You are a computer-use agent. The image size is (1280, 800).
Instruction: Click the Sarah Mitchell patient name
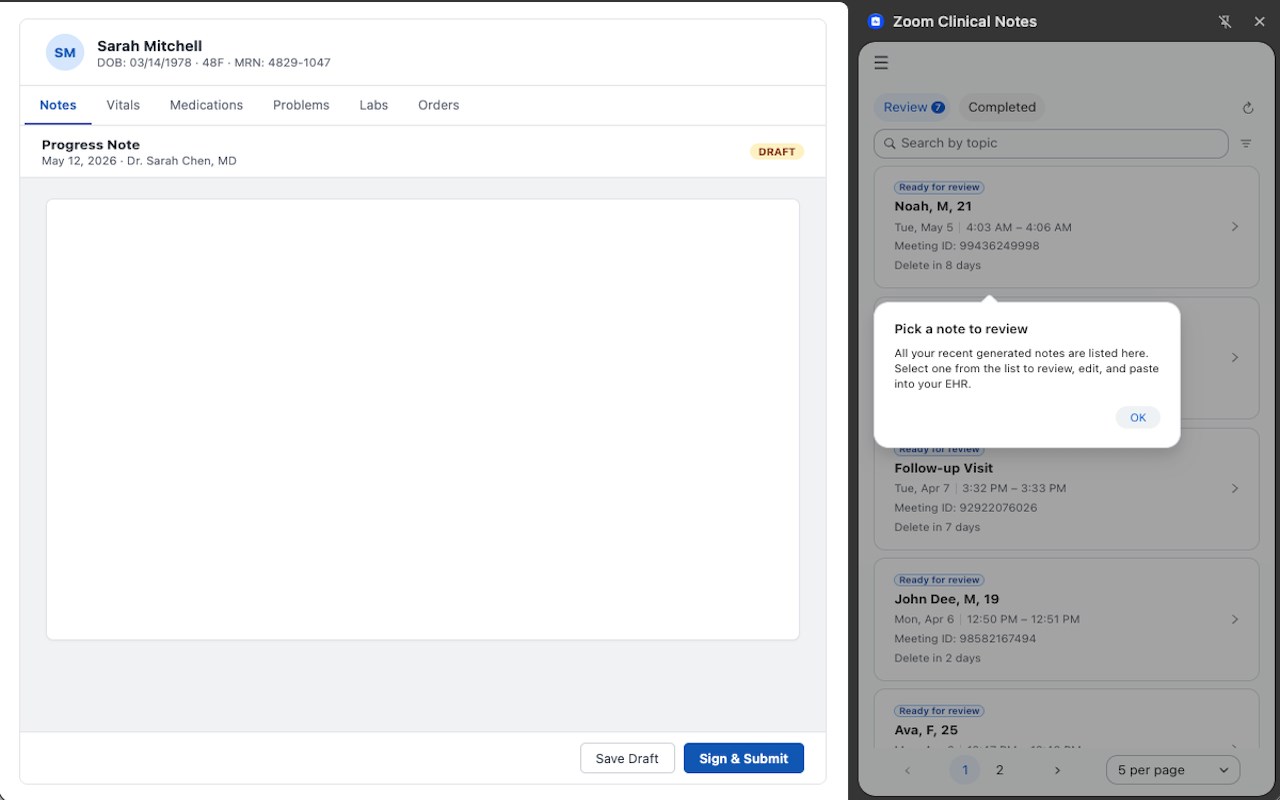149,46
